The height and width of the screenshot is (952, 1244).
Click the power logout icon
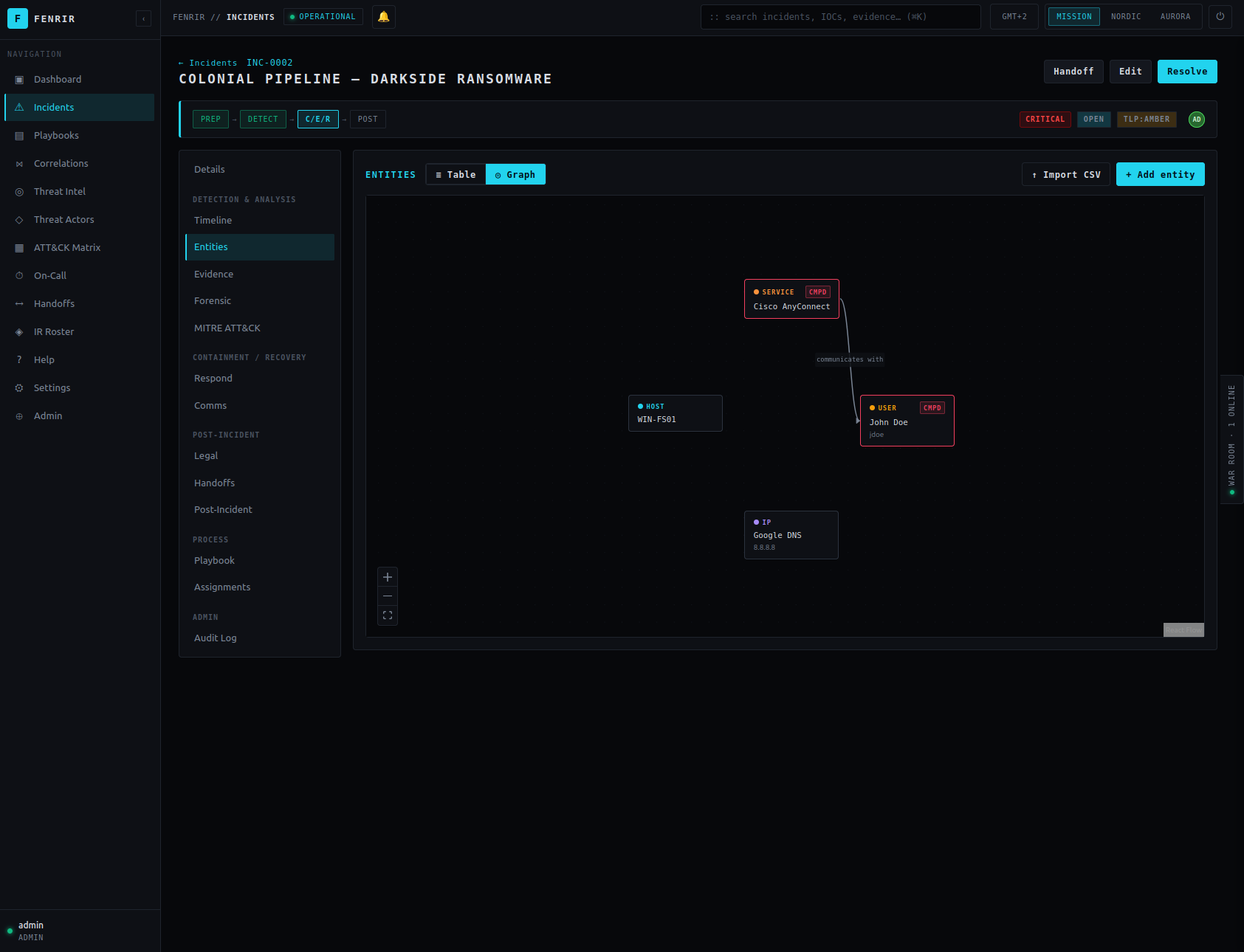1220,16
